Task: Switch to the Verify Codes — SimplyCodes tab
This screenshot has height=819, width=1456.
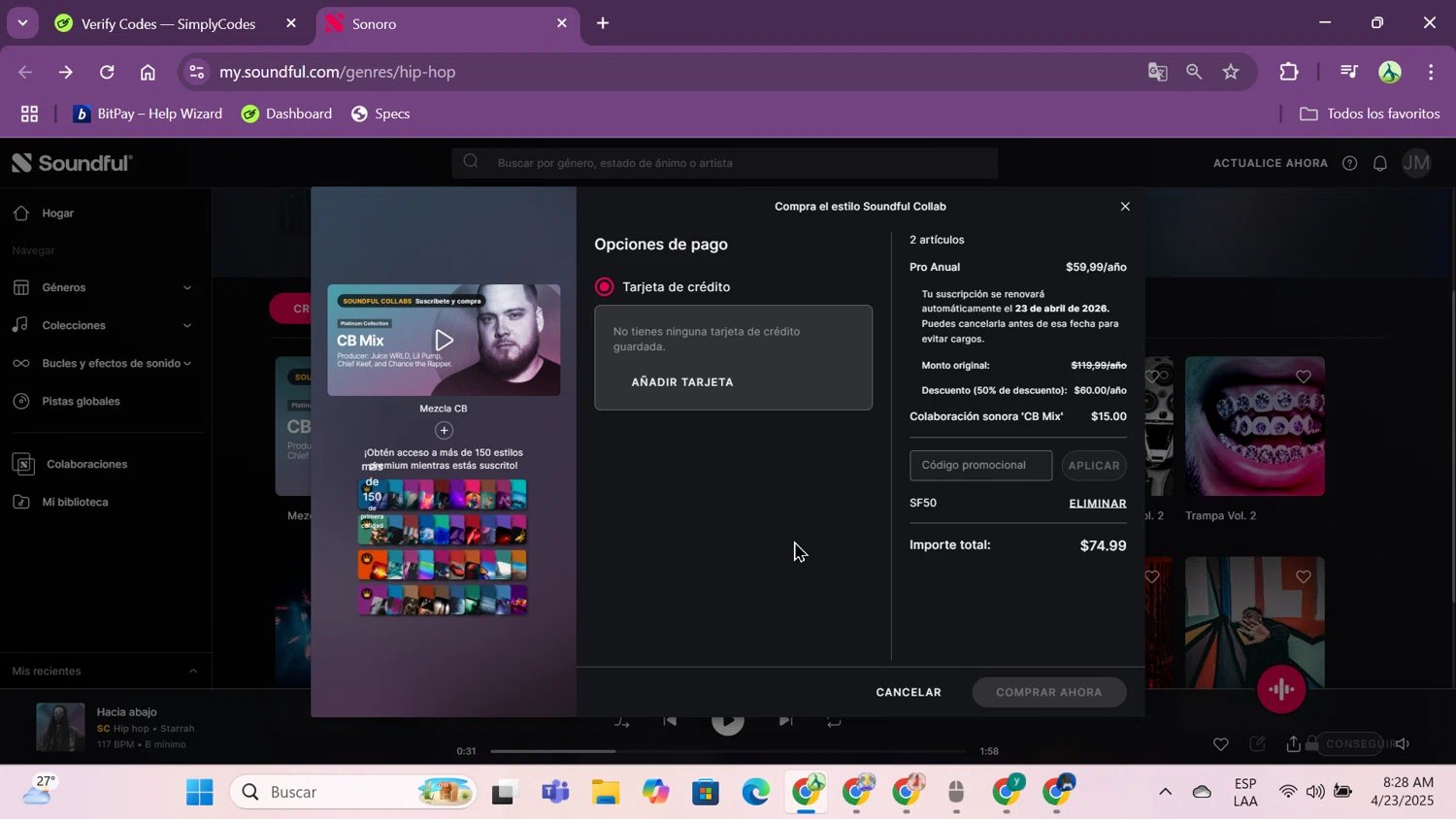Action: [x=168, y=23]
